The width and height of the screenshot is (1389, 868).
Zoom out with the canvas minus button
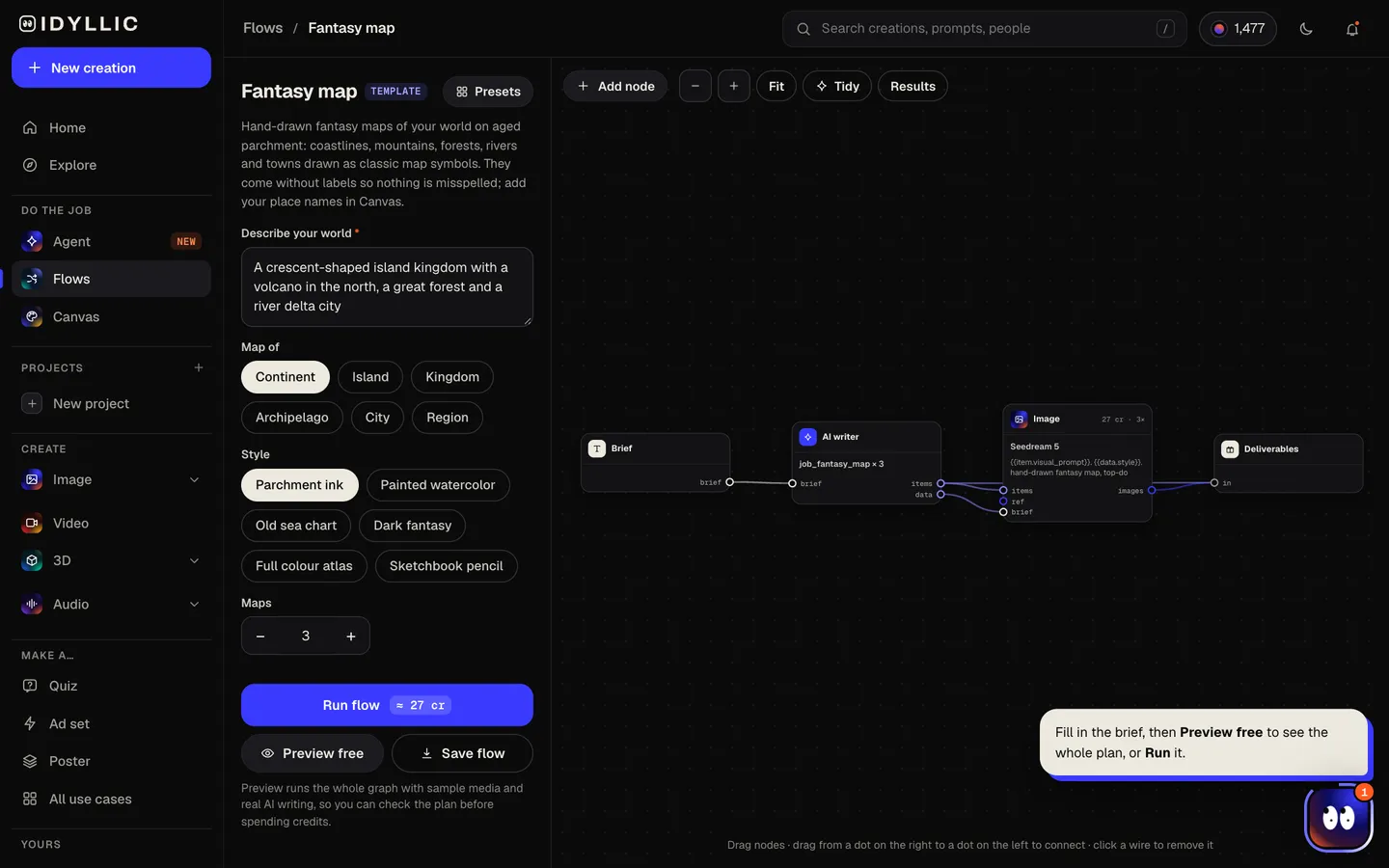[695, 86]
